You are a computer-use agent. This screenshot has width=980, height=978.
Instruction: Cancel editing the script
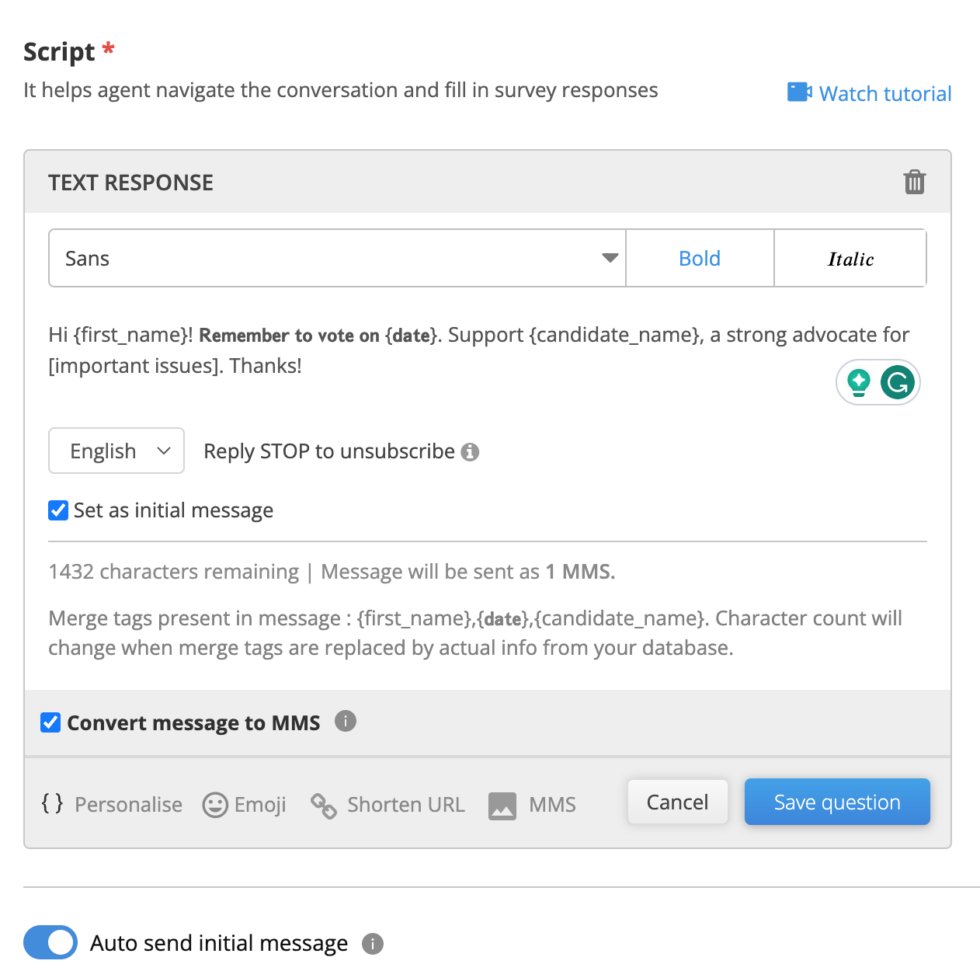[678, 801]
